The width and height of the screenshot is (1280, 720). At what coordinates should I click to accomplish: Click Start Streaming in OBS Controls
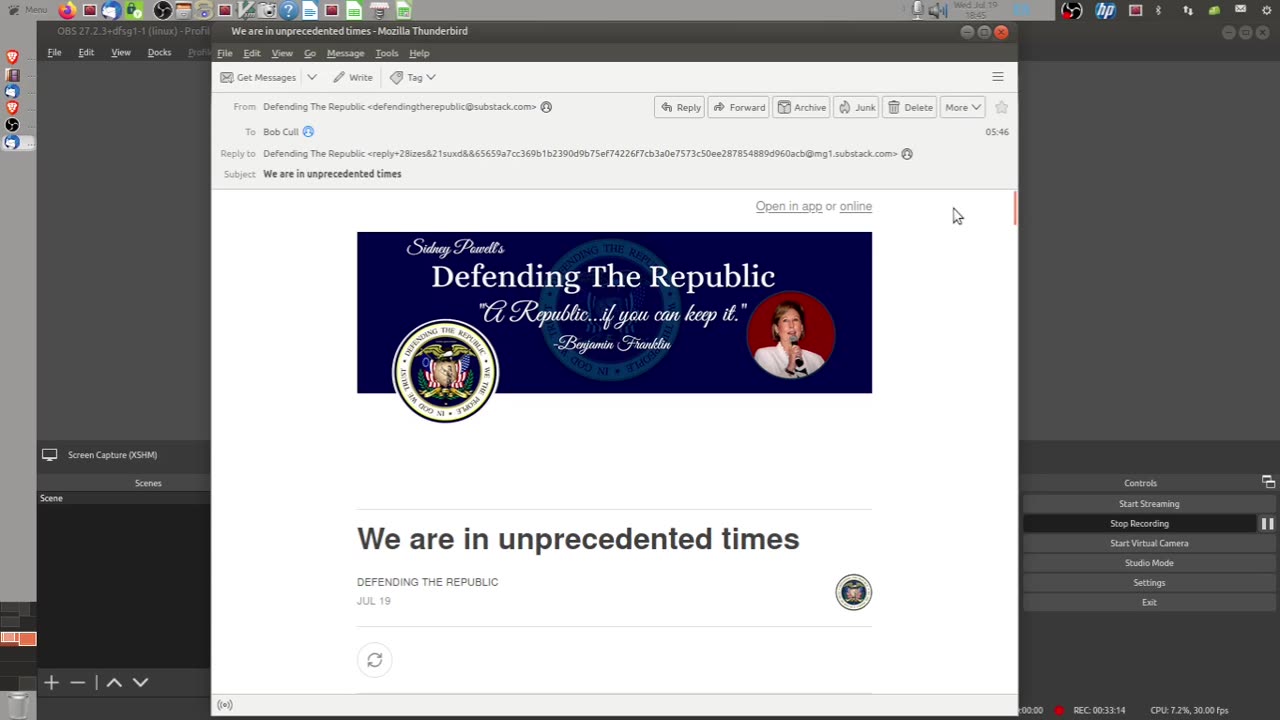point(1149,504)
